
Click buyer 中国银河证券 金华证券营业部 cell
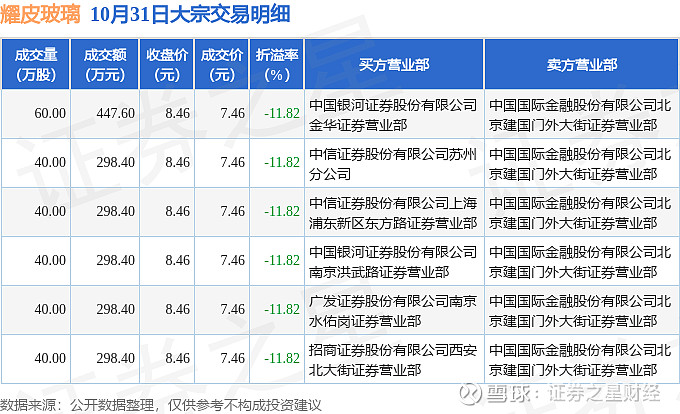pos(393,115)
